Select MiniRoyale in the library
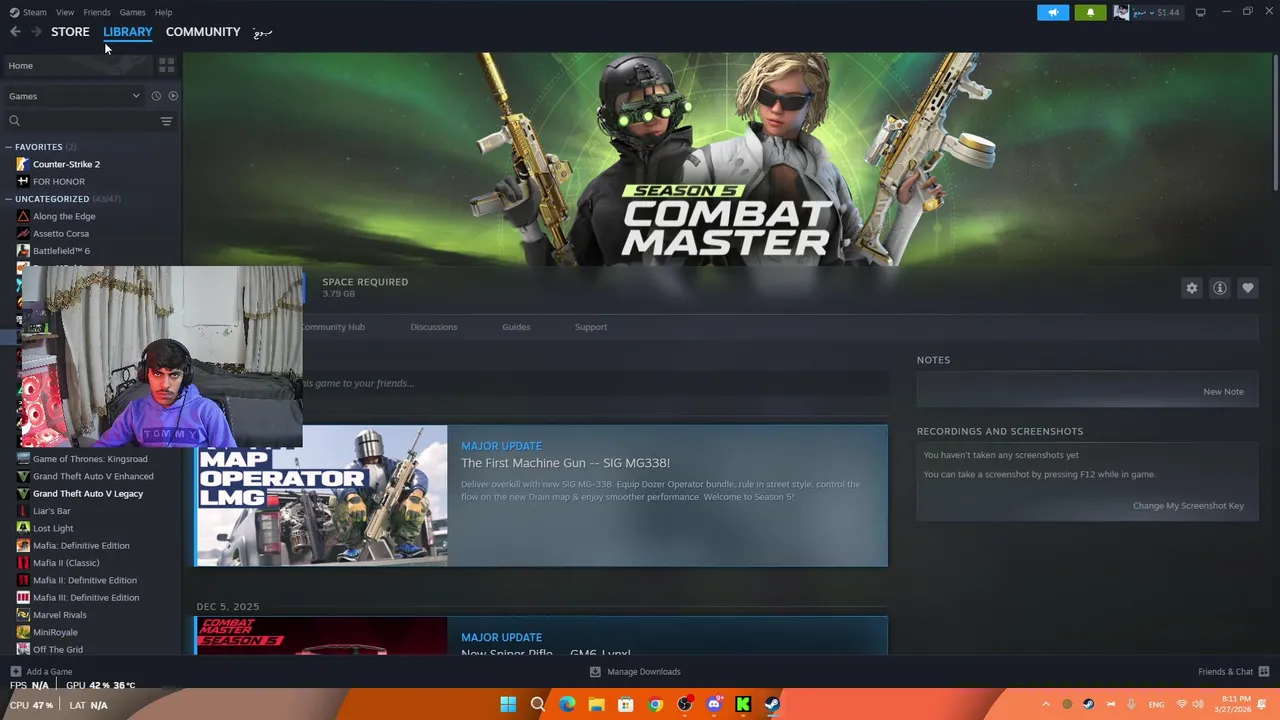This screenshot has height=720, width=1280. pyautogui.click(x=55, y=632)
